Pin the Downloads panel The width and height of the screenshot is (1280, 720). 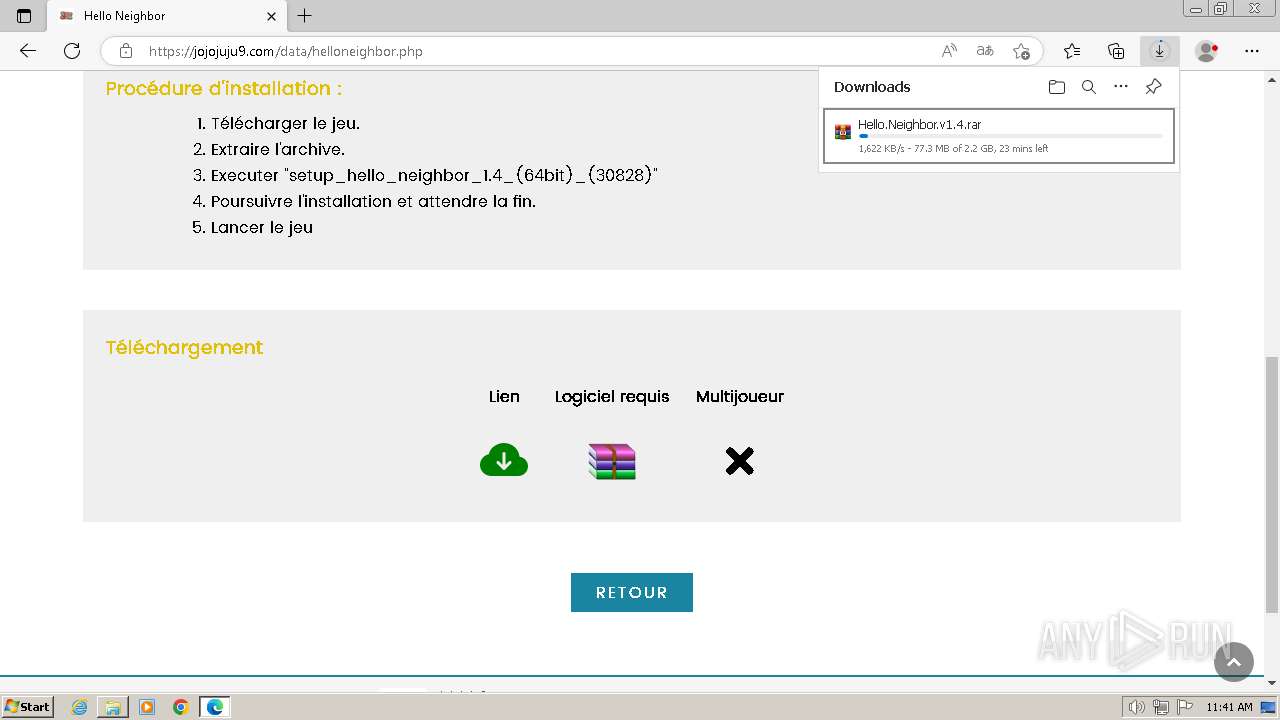(x=1153, y=87)
